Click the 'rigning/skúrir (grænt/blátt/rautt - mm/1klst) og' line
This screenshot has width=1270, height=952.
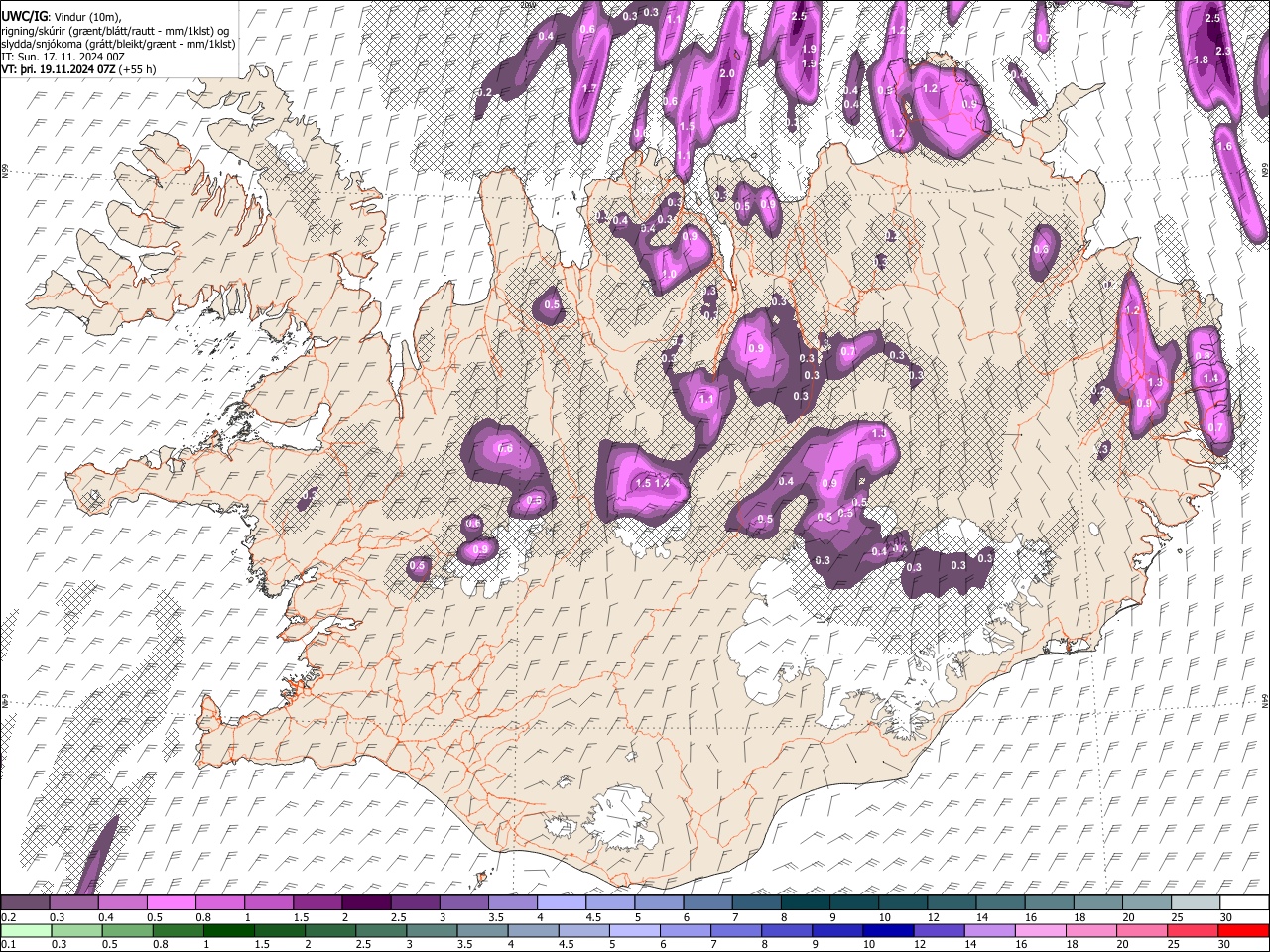pos(114,31)
